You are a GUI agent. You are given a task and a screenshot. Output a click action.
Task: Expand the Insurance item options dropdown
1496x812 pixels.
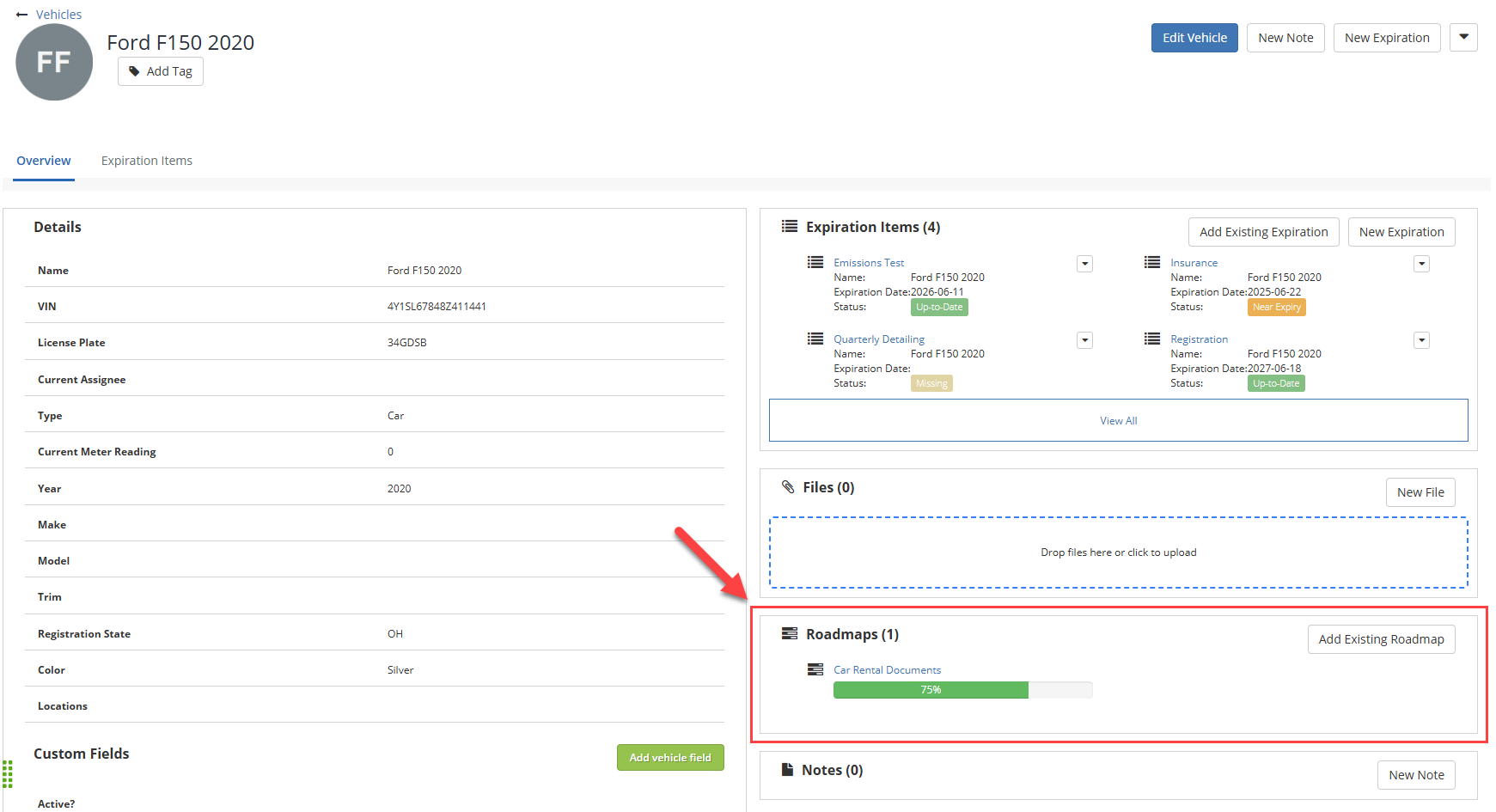tap(1421, 264)
